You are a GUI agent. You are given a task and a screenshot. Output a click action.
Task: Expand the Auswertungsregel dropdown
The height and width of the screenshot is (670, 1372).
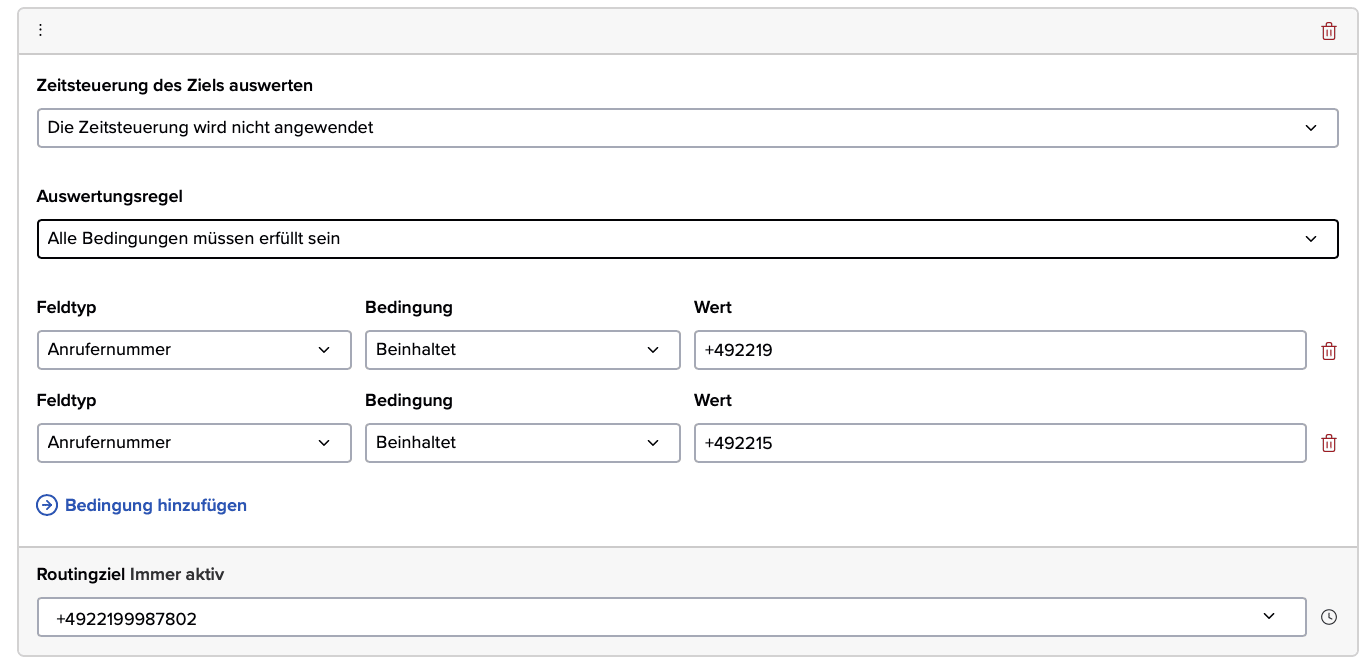(687, 239)
